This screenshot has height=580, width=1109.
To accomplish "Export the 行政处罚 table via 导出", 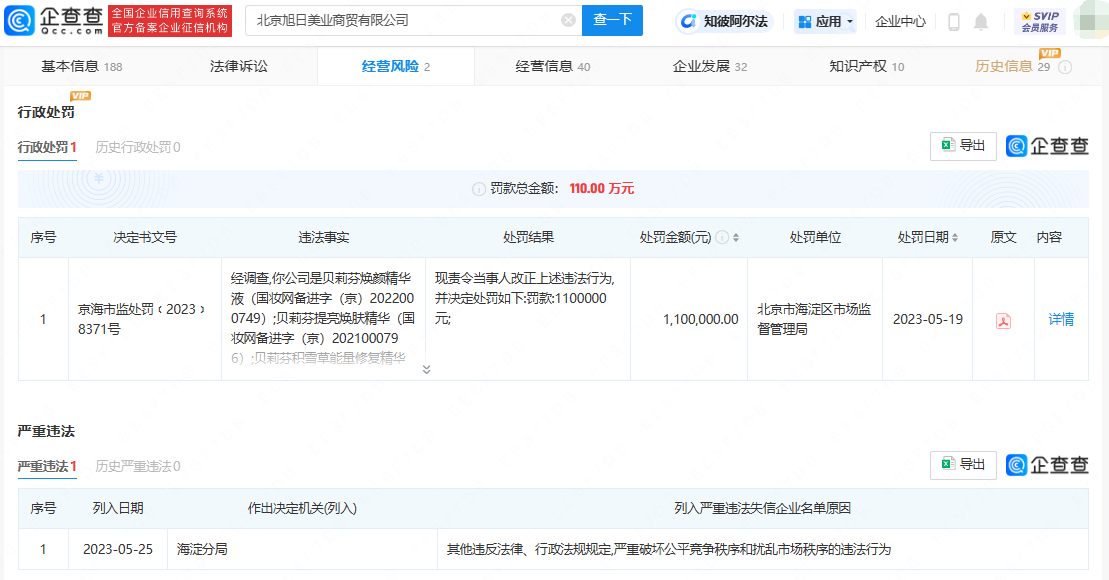I will coord(963,146).
